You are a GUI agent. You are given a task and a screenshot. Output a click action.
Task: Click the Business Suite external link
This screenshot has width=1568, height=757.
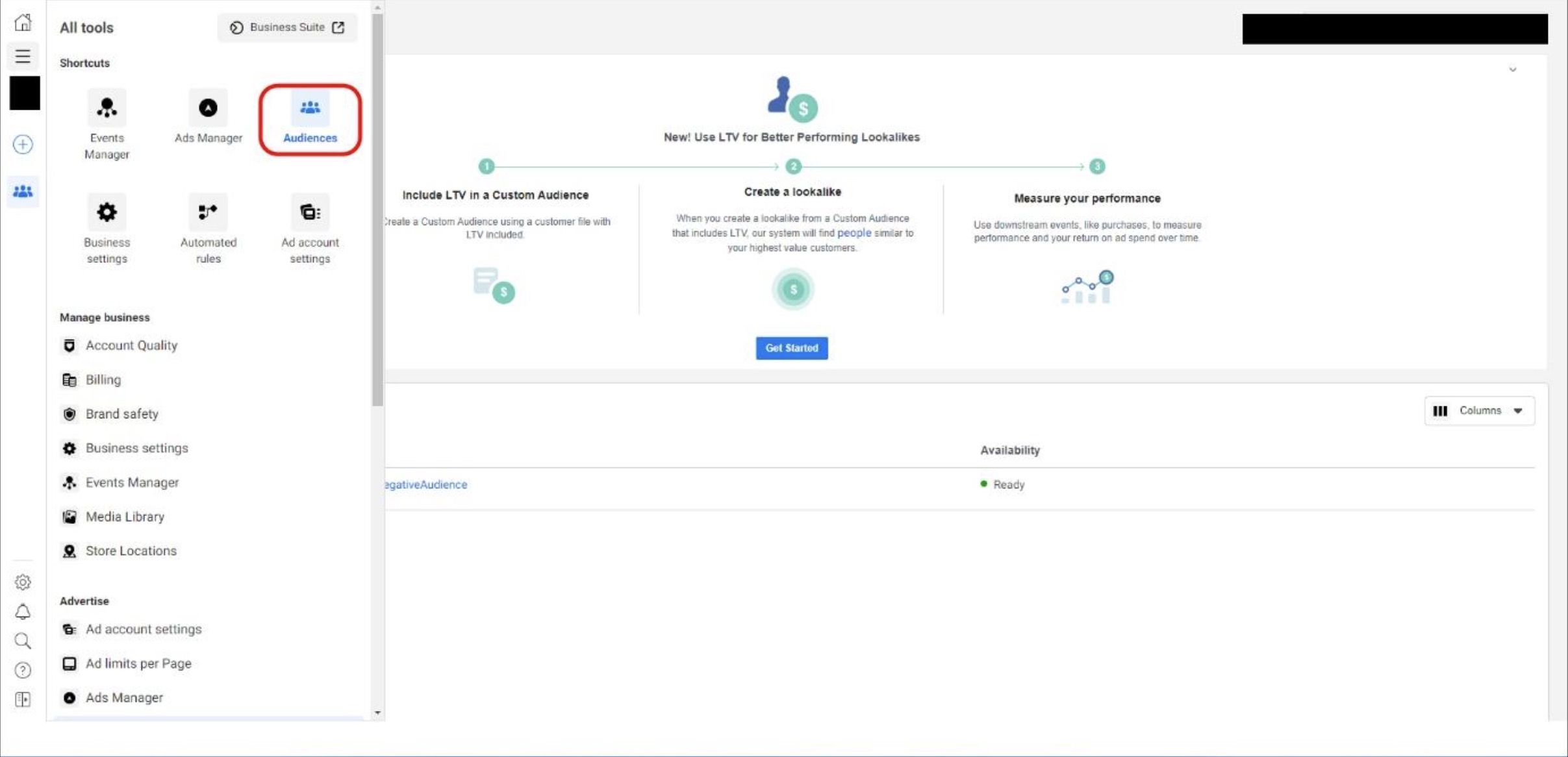tap(286, 27)
